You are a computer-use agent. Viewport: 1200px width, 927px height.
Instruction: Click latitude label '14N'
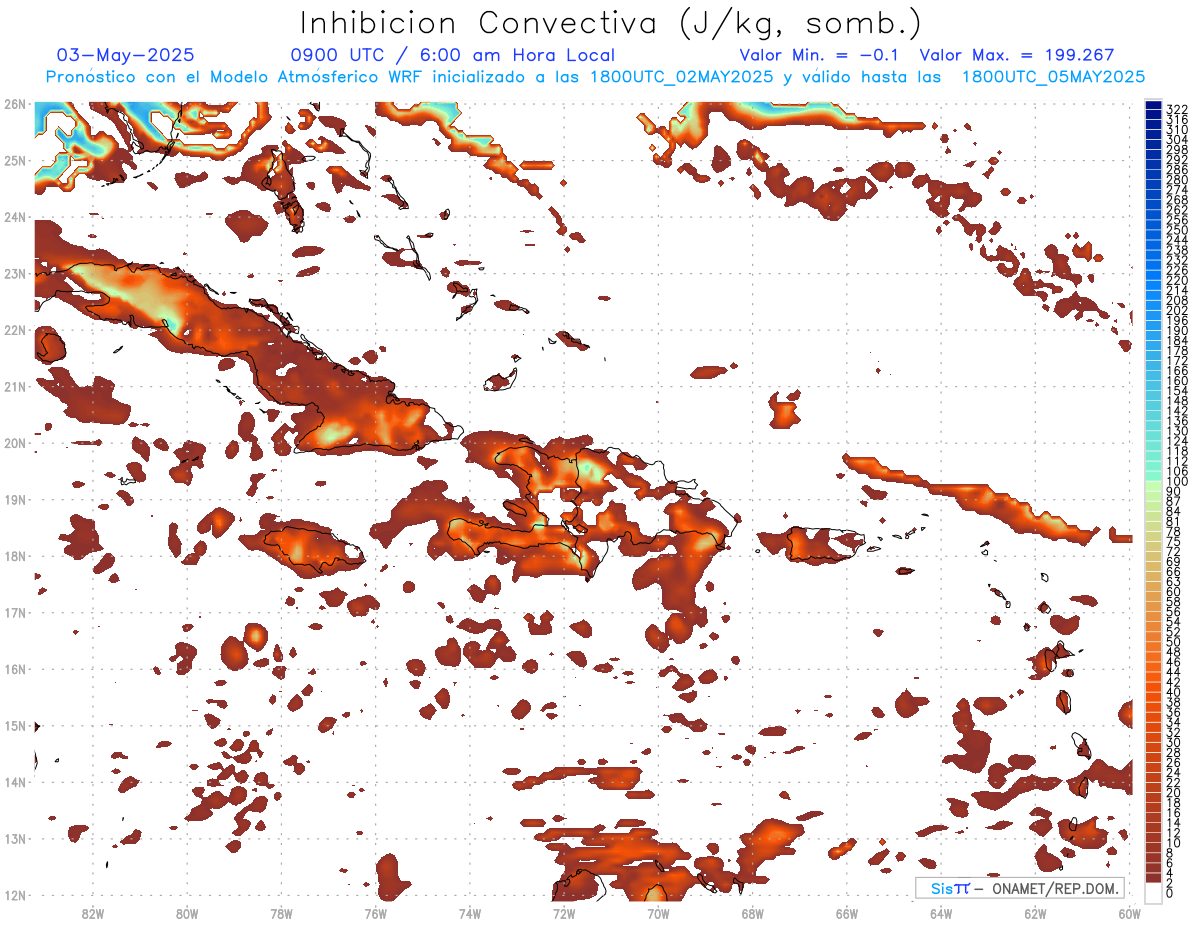coord(14,782)
